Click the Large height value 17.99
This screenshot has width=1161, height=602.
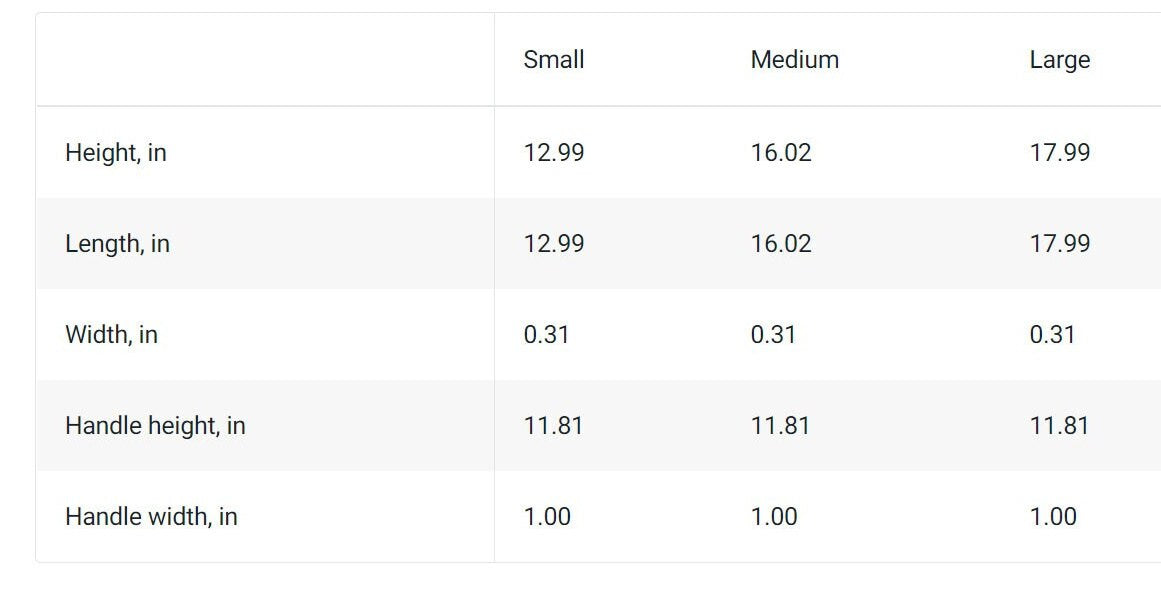pos(1060,153)
